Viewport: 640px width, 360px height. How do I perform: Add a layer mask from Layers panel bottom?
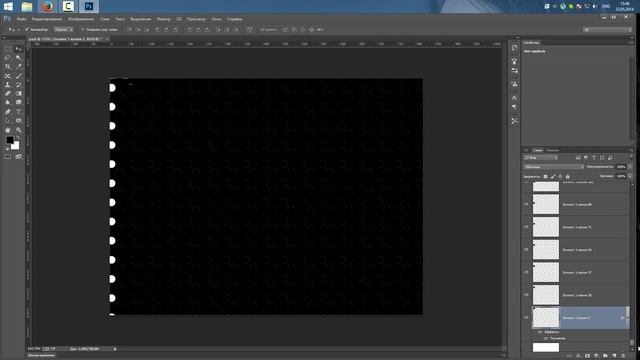tap(587, 356)
